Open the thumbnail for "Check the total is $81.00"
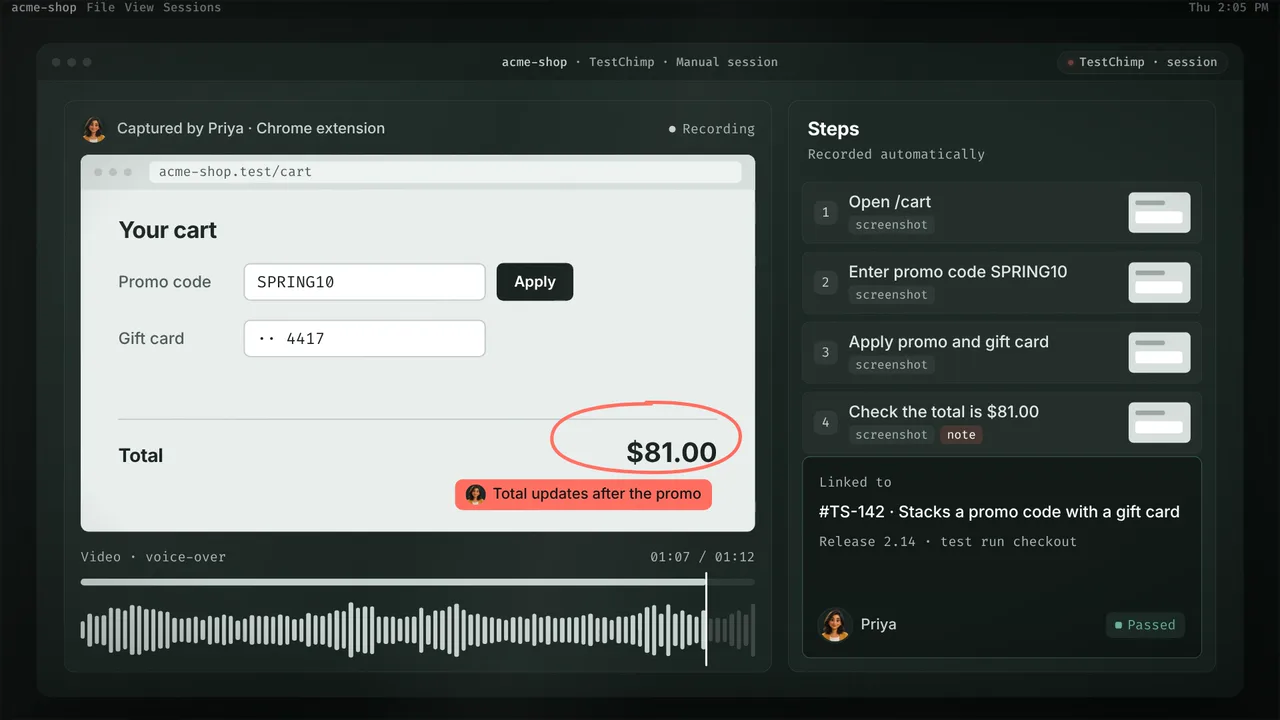1280x720 pixels. point(1159,422)
